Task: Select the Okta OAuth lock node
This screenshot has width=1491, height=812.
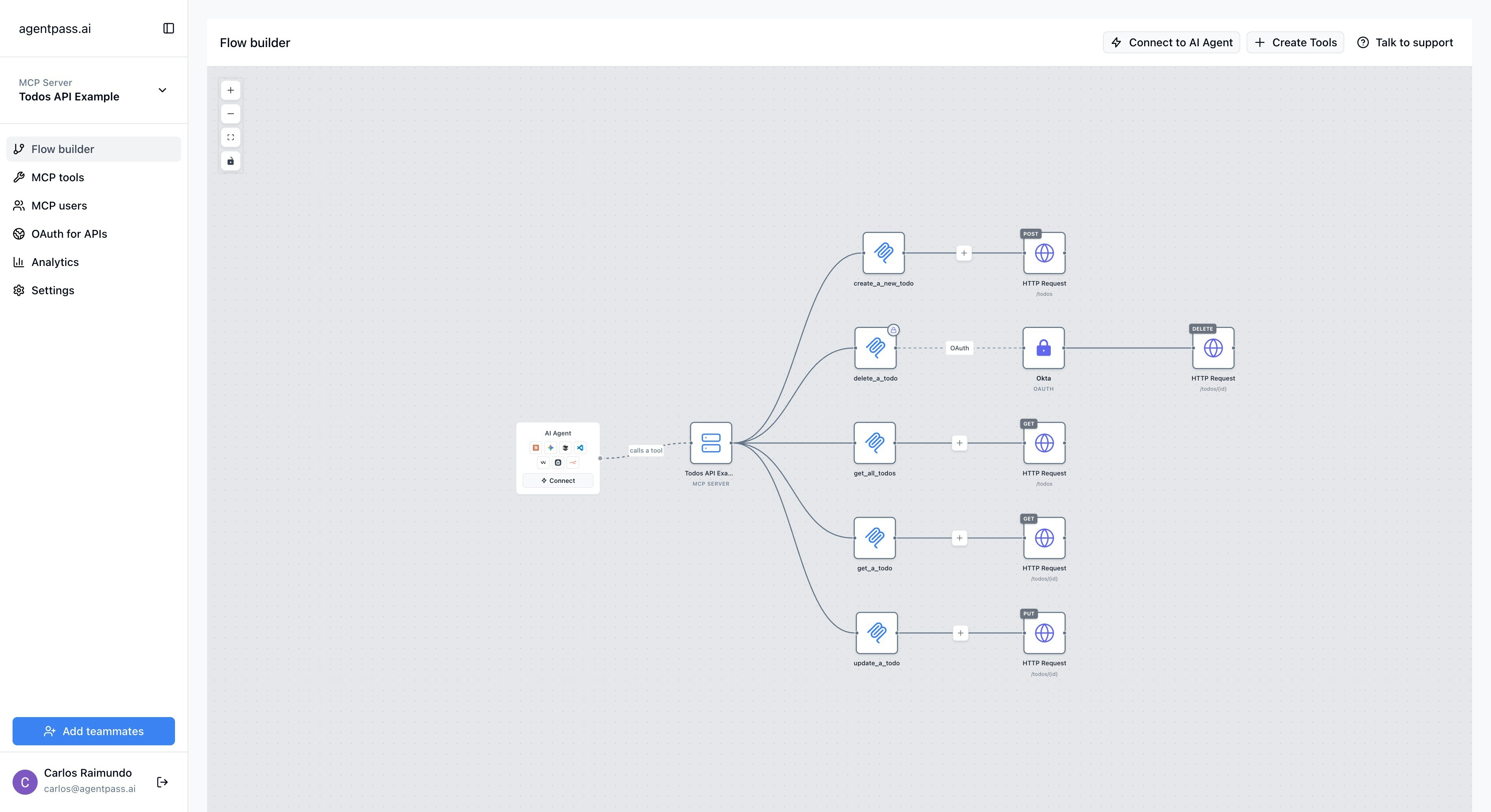Action: pos(1043,348)
